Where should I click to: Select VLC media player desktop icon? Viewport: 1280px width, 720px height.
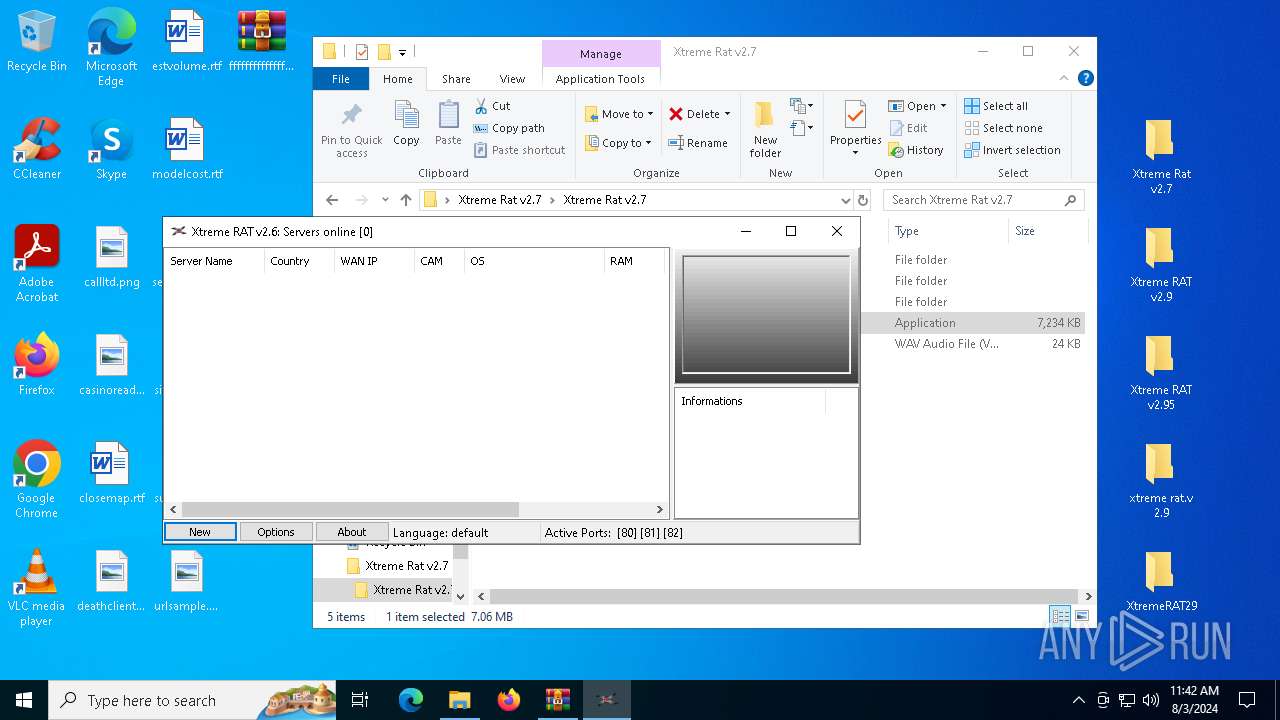tap(37, 588)
